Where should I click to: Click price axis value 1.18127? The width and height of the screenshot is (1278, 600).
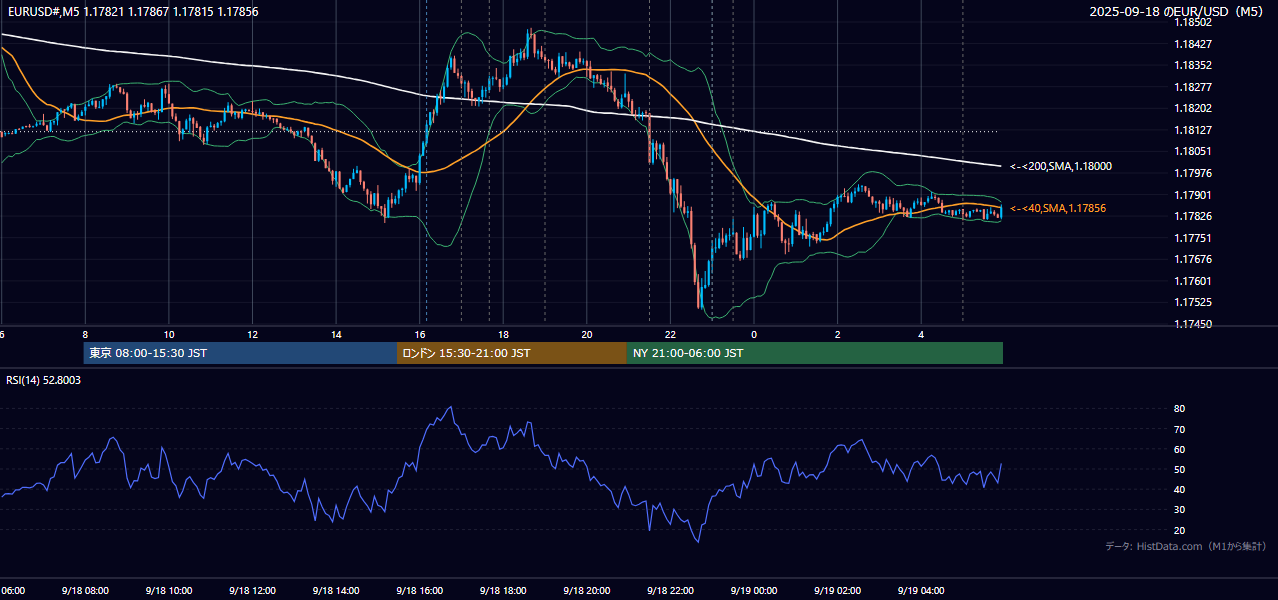click(1194, 130)
